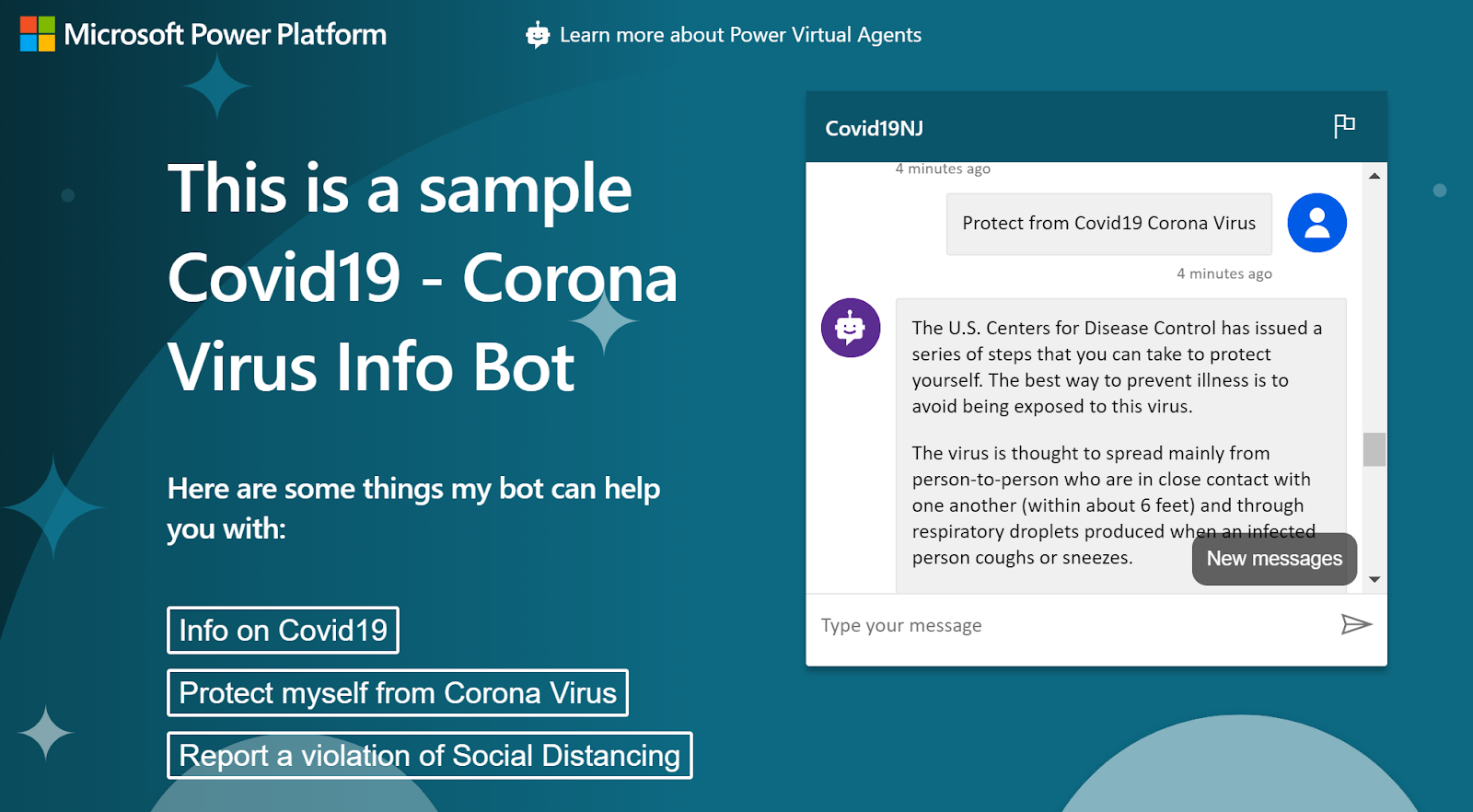The image size is (1473, 812).
Task: Click the chat scrollbar thumb
Action: 1374,449
